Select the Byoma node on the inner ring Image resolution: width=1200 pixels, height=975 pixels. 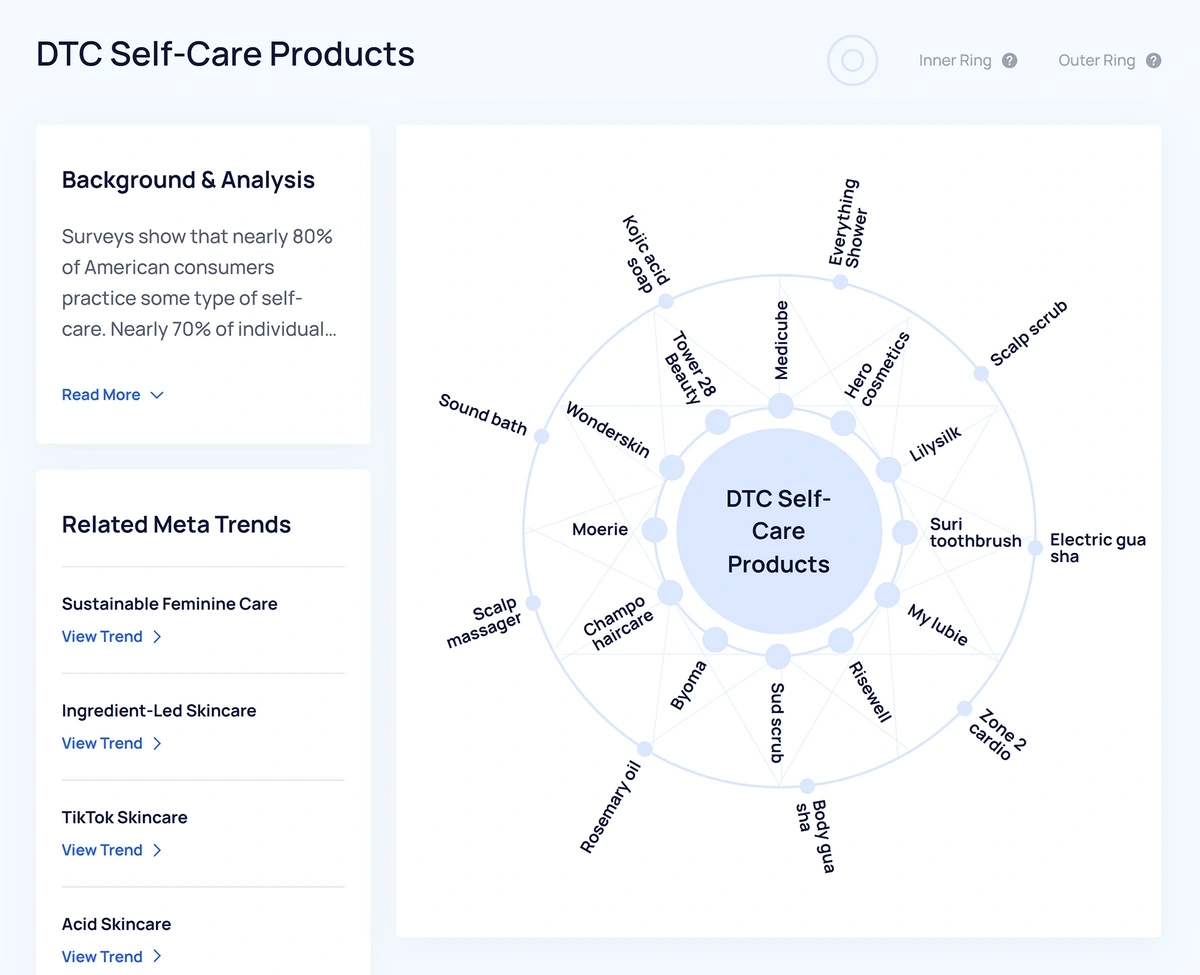point(716,637)
